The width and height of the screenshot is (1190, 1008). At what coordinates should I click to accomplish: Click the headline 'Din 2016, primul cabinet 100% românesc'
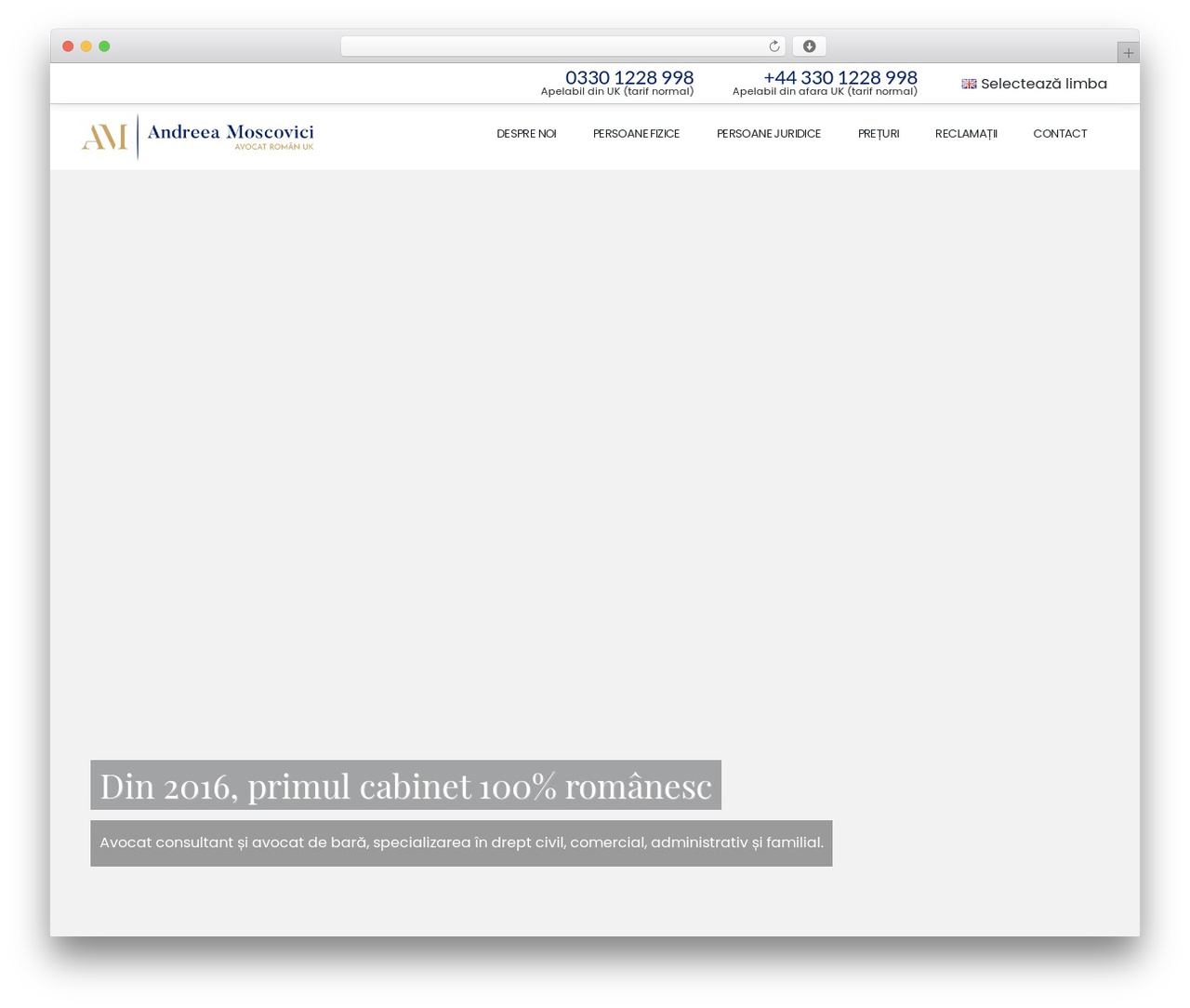tap(405, 786)
